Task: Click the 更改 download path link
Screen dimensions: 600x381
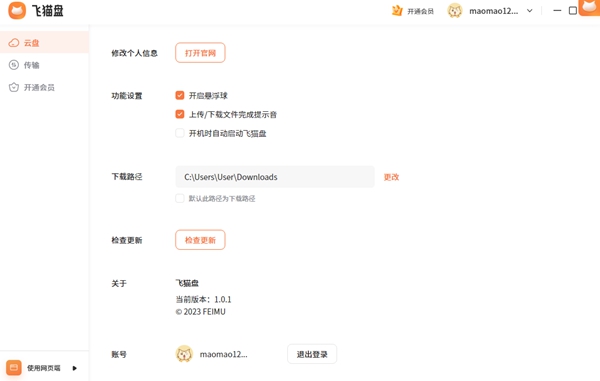Action: [391, 177]
